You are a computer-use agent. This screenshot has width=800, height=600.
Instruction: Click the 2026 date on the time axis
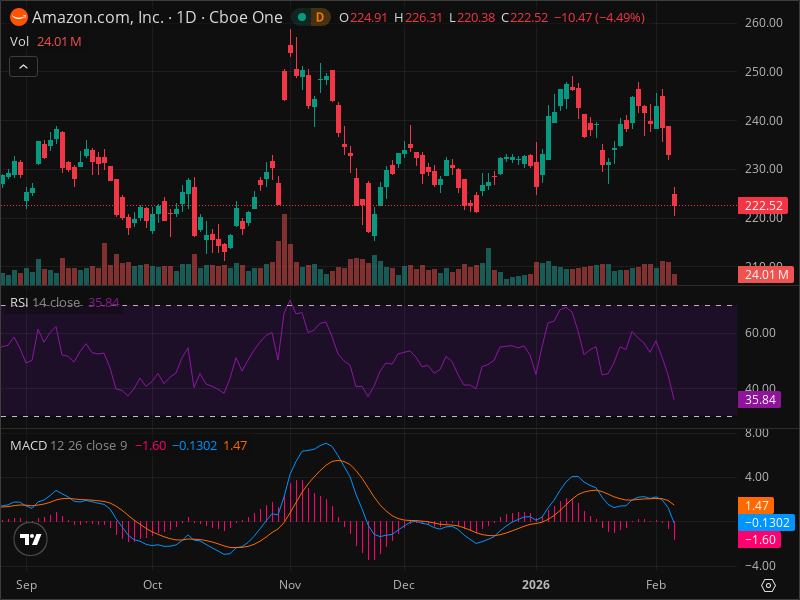[x=536, y=585]
